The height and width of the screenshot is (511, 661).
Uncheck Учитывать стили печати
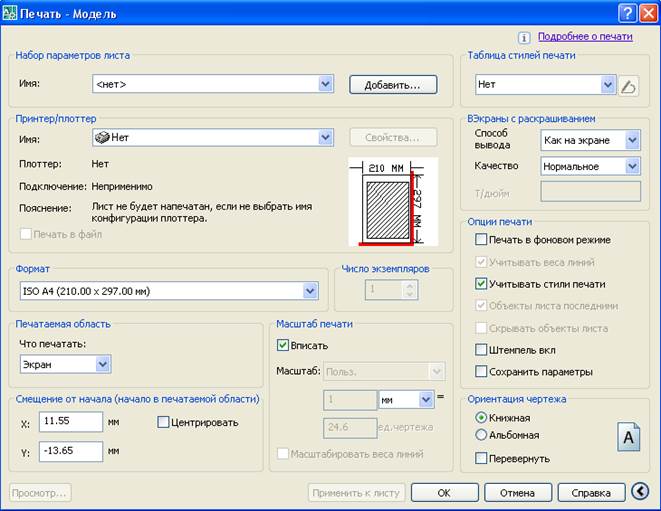click(481, 284)
